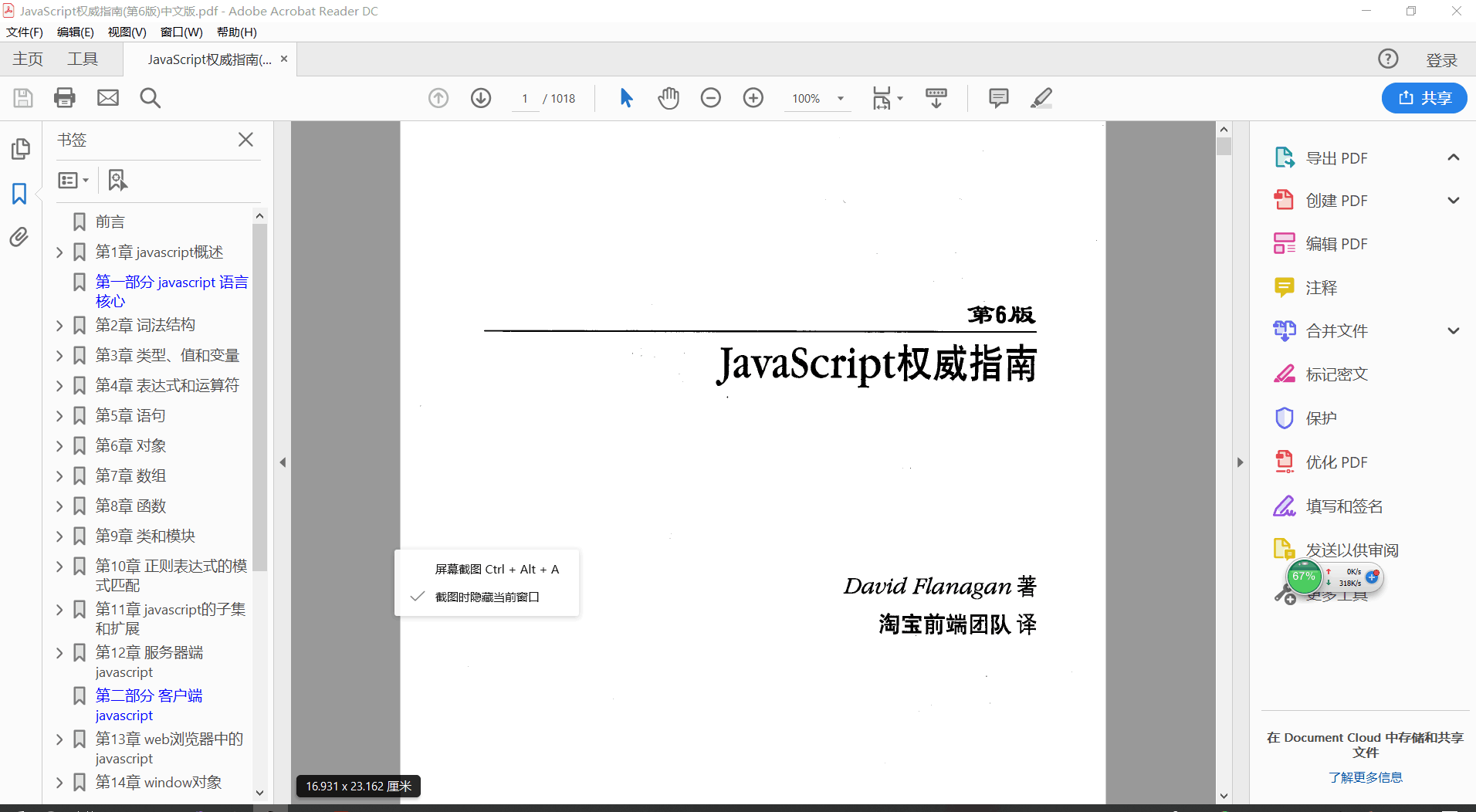1476x812 pixels.
Task: Zoom in with plus icon
Action: click(x=753, y=98)
